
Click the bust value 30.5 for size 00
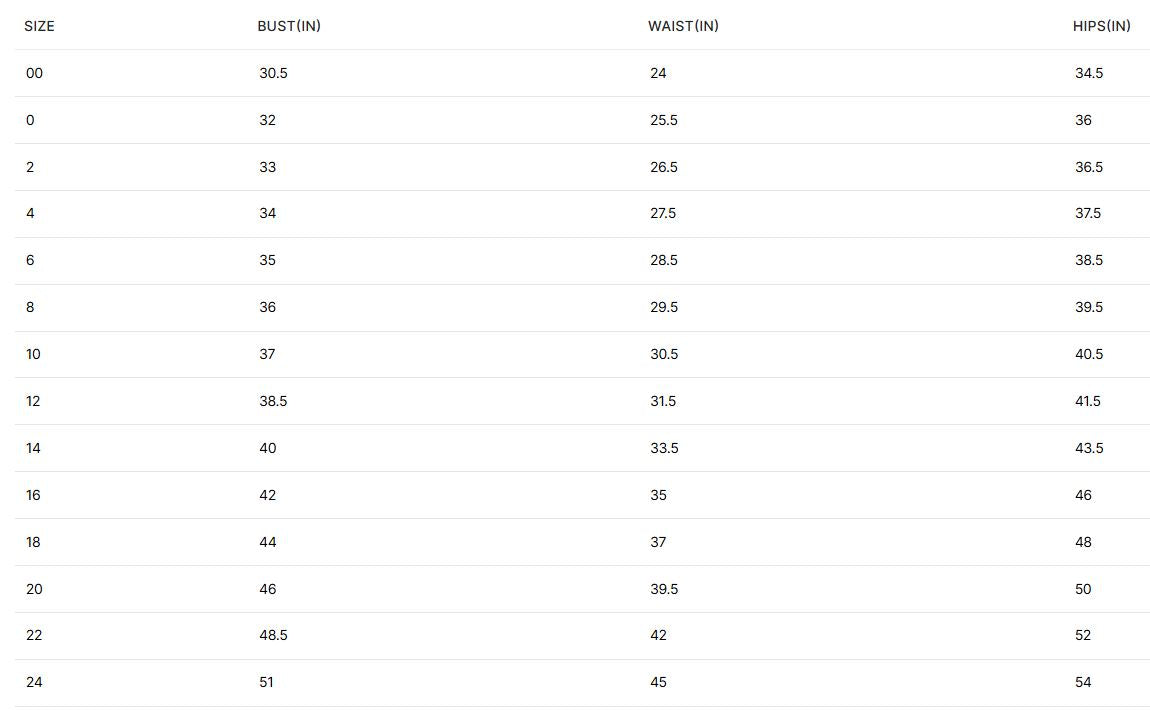click(x=273, y=73)
